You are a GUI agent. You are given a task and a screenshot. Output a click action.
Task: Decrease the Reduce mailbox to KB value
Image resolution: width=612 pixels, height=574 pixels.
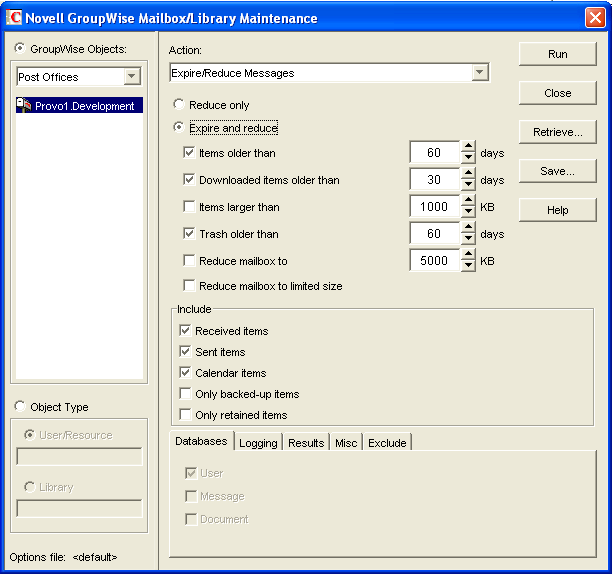pos(468,265)
